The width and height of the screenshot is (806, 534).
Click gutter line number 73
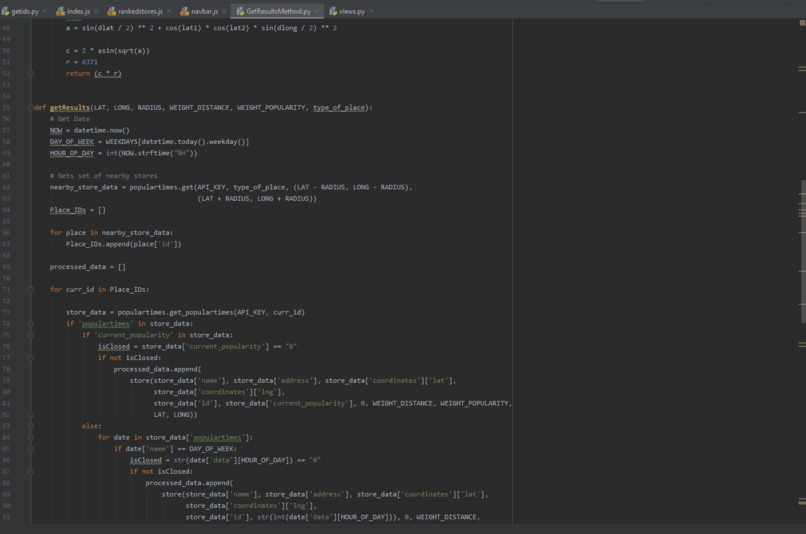tap(6, 312)
